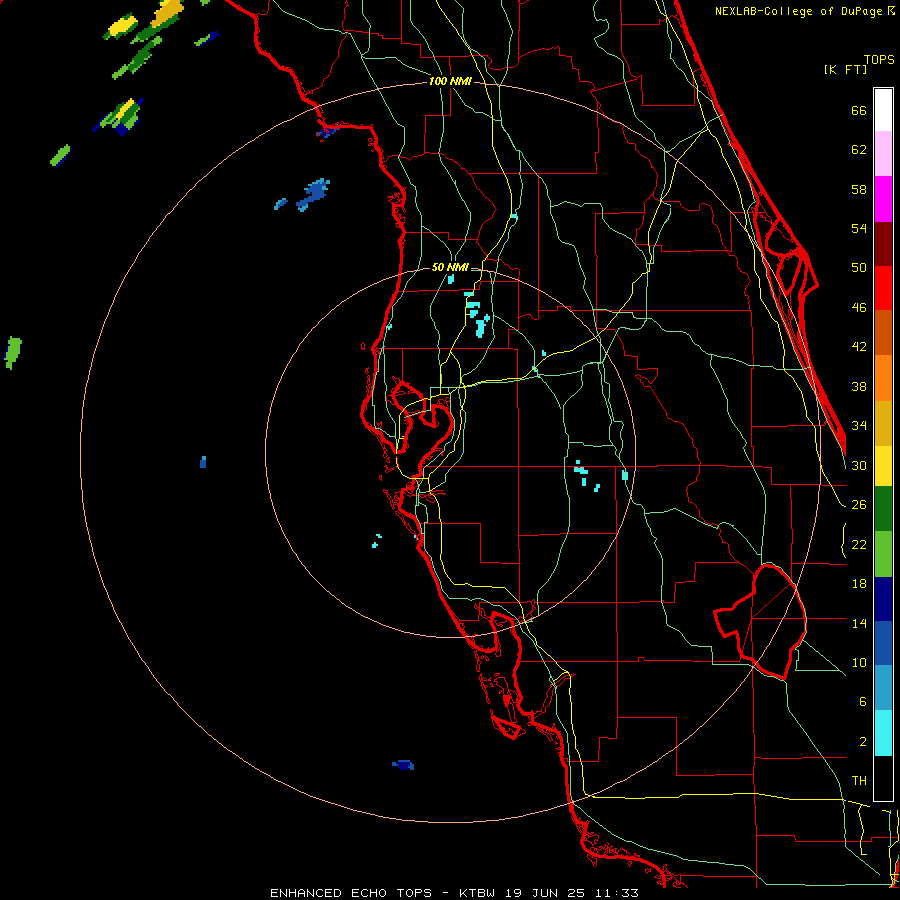Click the legend value 14
The width and height of the screenshot is (900, 900).
coord(859,623)
